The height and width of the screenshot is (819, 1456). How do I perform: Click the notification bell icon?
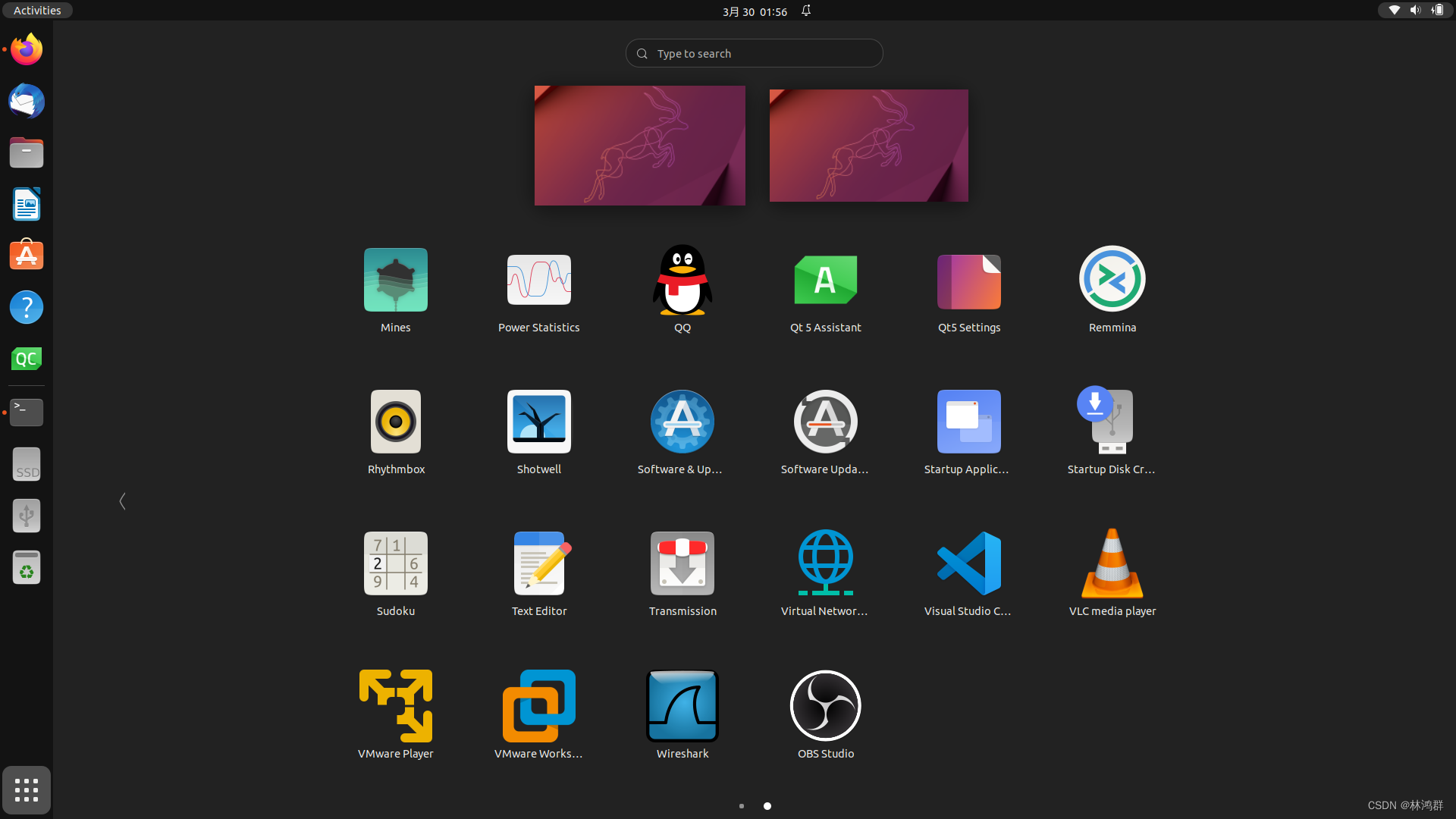[x=806, y=11]
